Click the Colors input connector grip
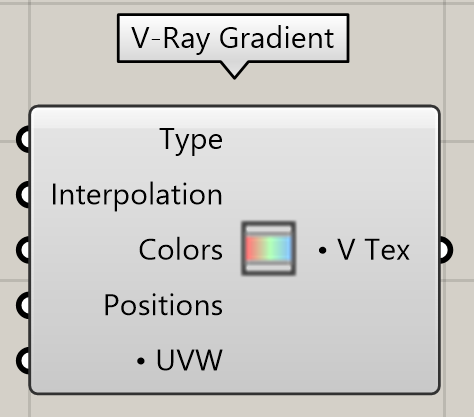 [23, 250]
